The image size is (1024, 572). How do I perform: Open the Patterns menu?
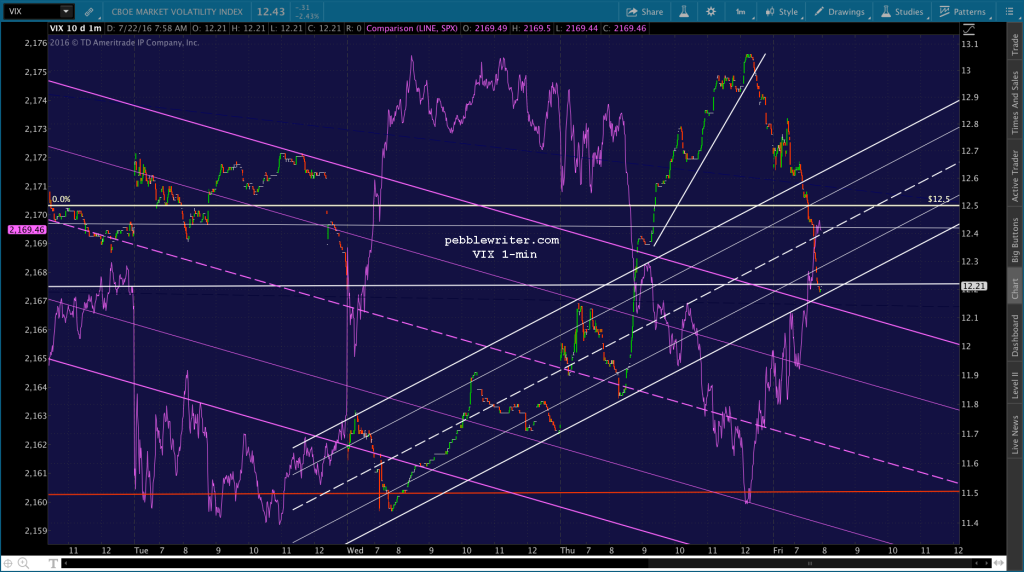tap(963, 12)
